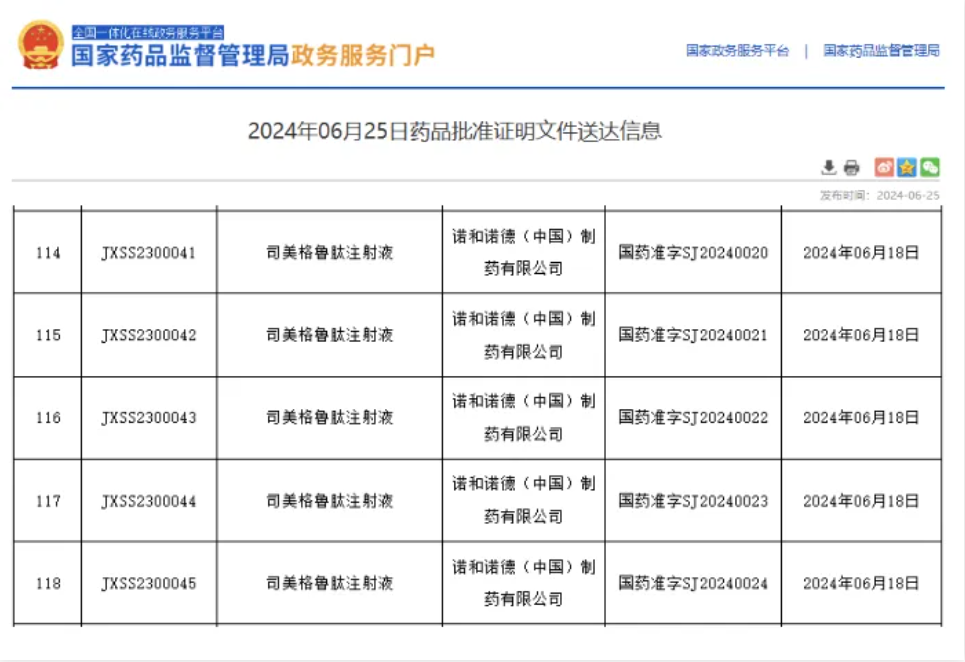Screen dimensions: 965x662
Task: Click the company name in row 114
Action: tap(524, 252)
